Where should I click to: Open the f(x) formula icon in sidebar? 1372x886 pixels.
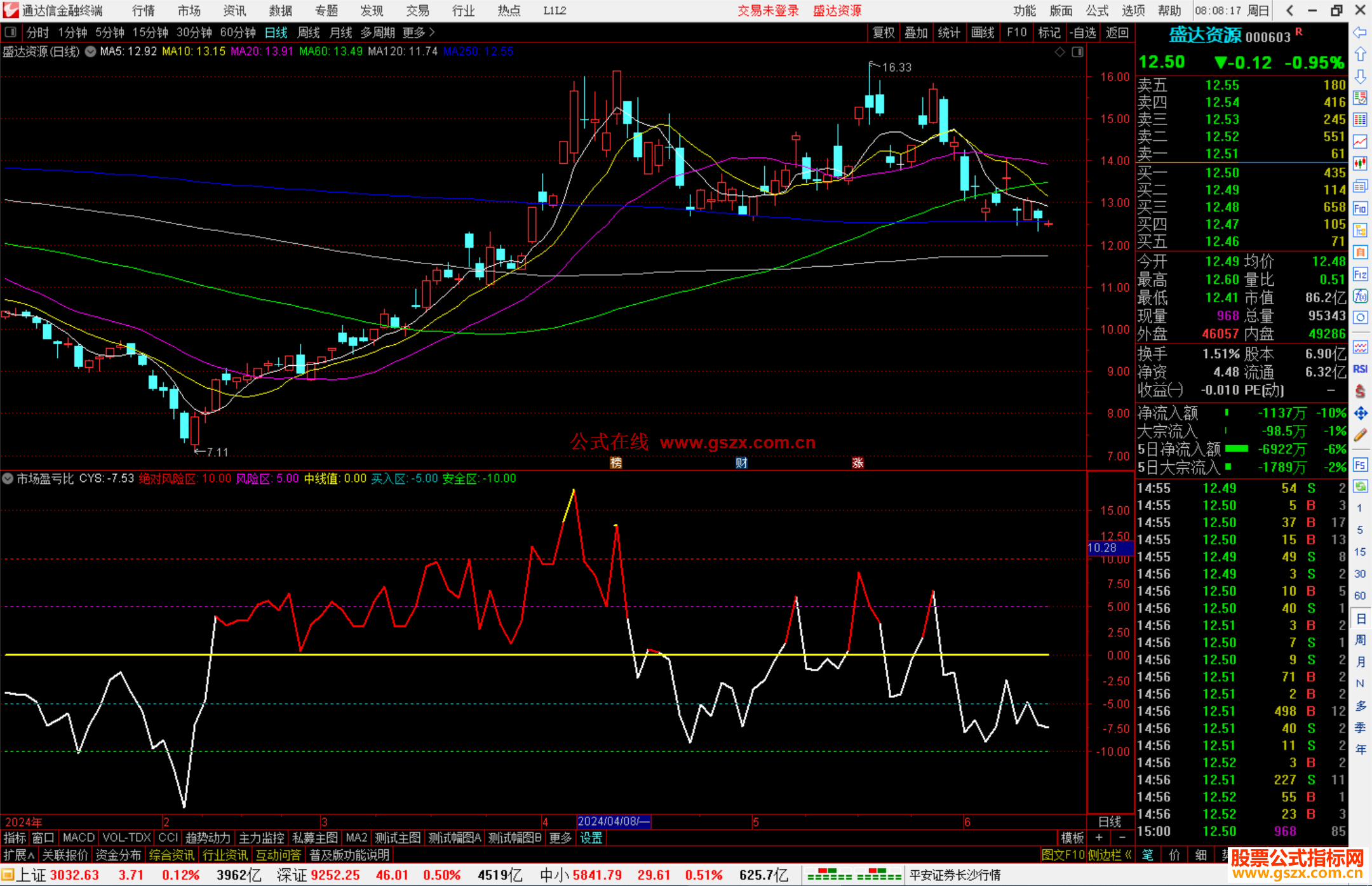1360,296
